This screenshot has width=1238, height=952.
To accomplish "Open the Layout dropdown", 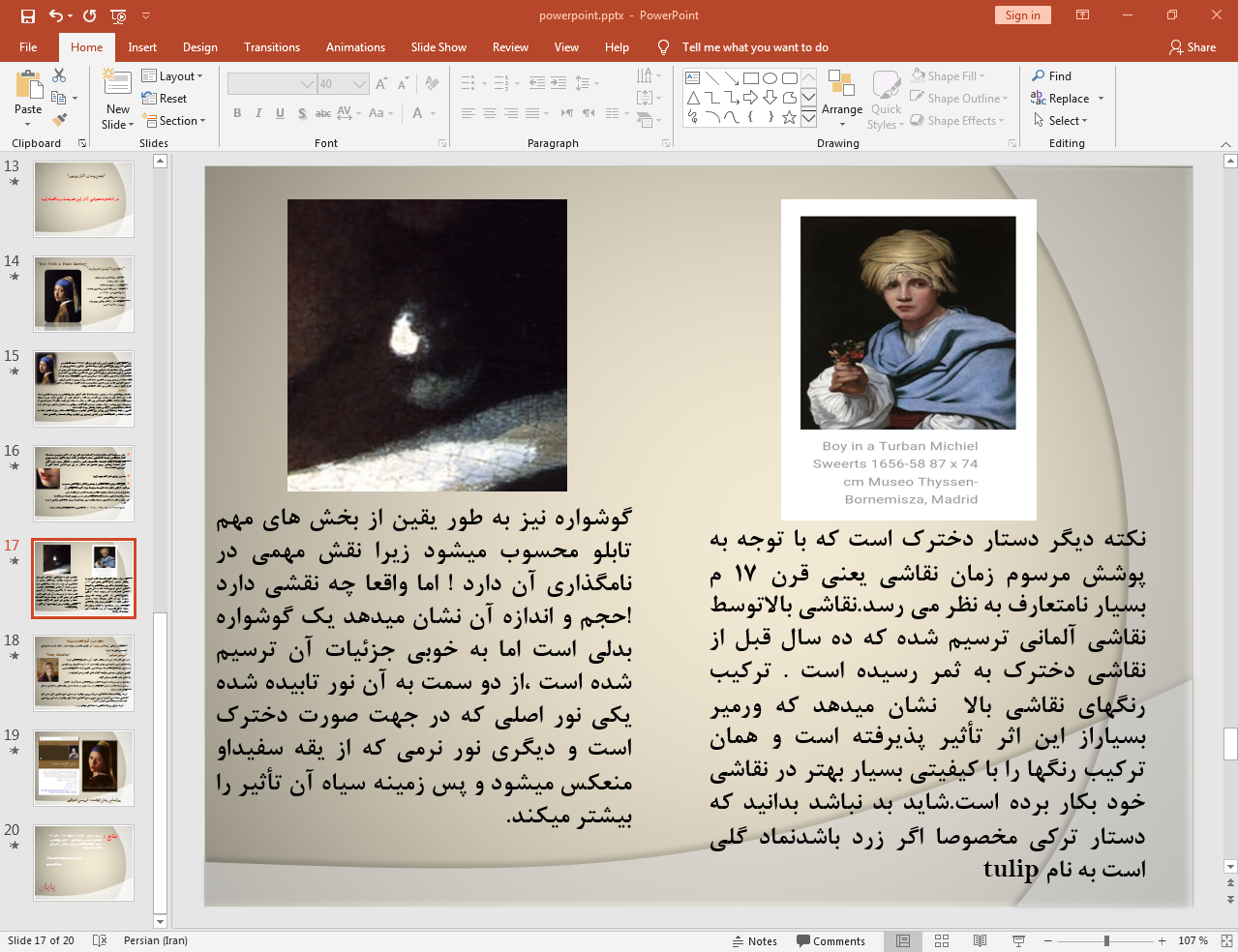I will [172, 75].
